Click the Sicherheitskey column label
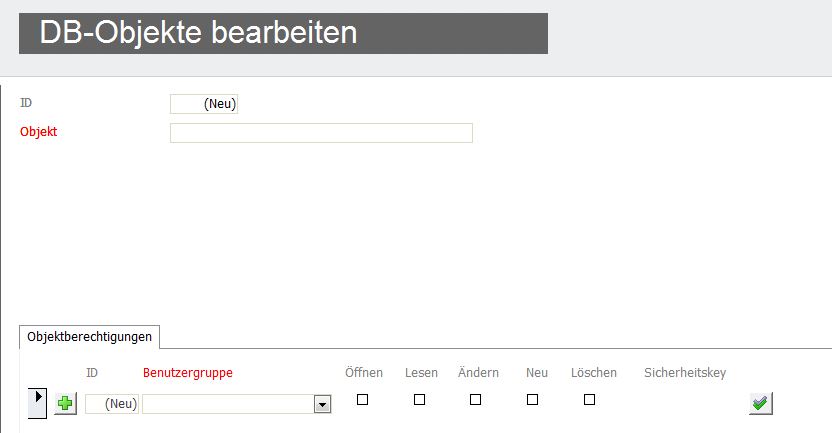This screenshot has width=832, height=433. 685,373
